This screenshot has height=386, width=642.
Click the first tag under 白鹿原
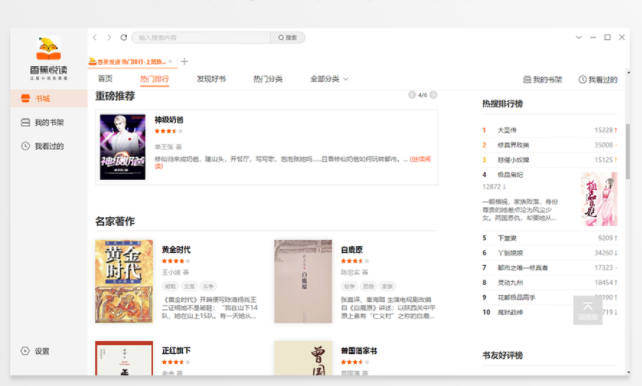click(x=349, y=286)
